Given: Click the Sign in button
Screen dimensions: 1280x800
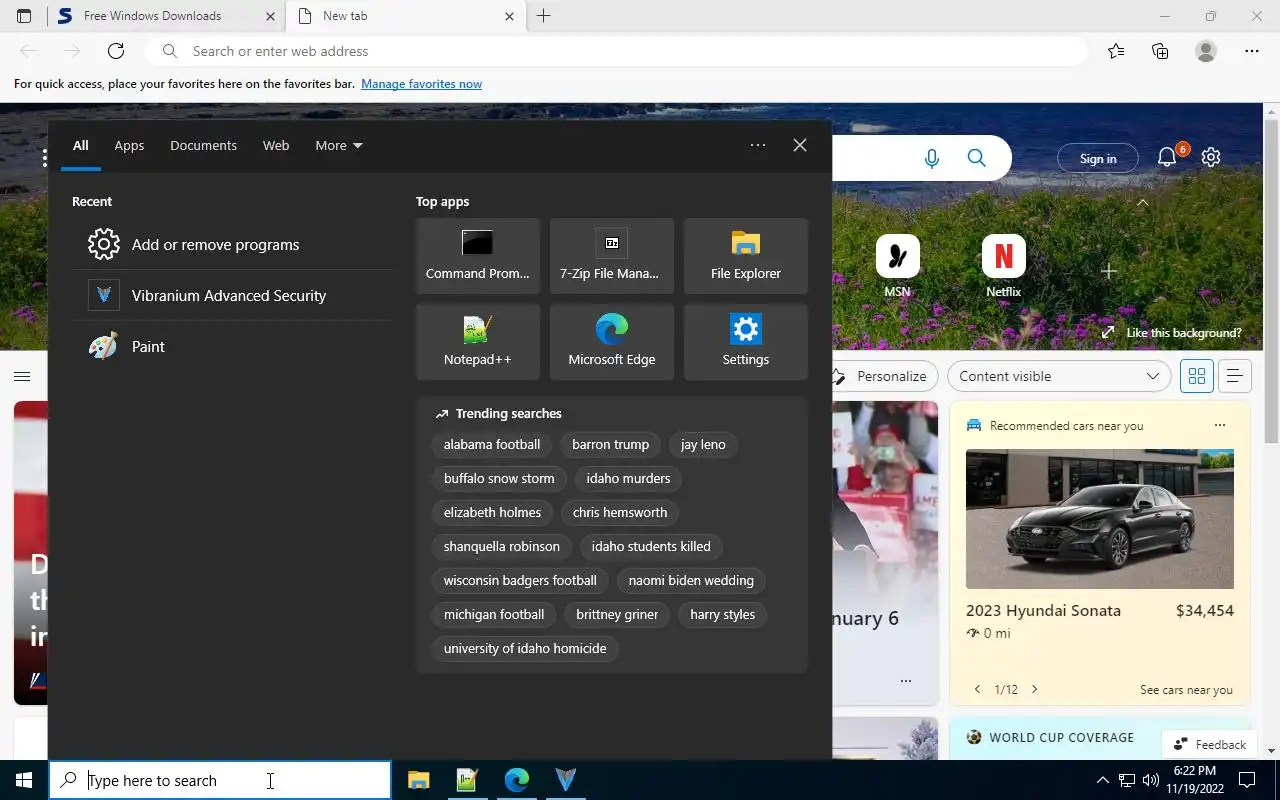Looking at the screenshot, I should 1098,159.
